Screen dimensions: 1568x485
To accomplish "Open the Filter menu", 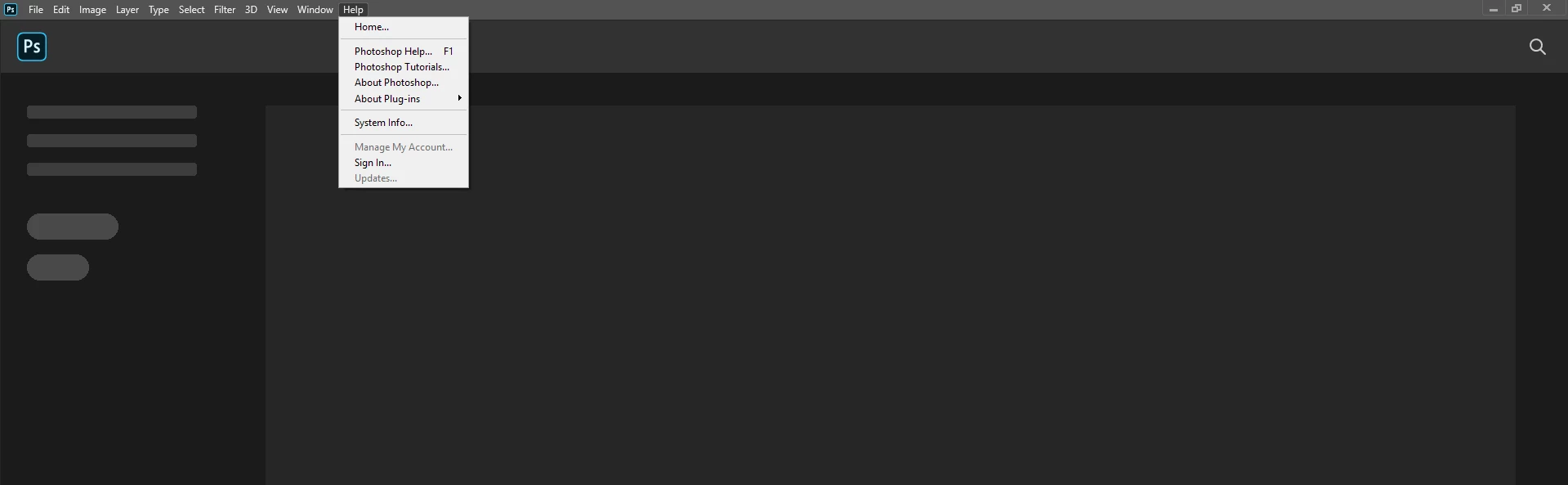I will tap(225, 10).
